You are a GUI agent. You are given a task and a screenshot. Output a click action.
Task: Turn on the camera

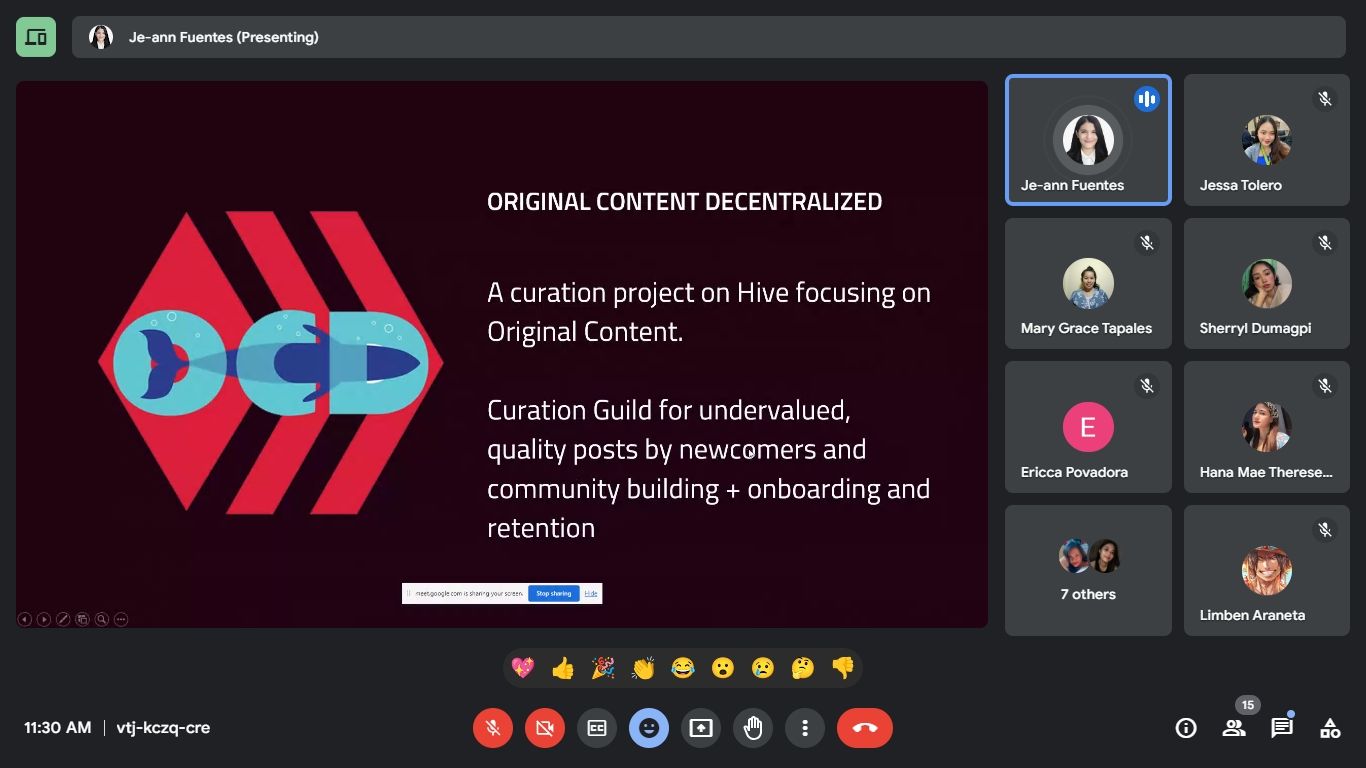pyautogui.click(x=545, y=728)
